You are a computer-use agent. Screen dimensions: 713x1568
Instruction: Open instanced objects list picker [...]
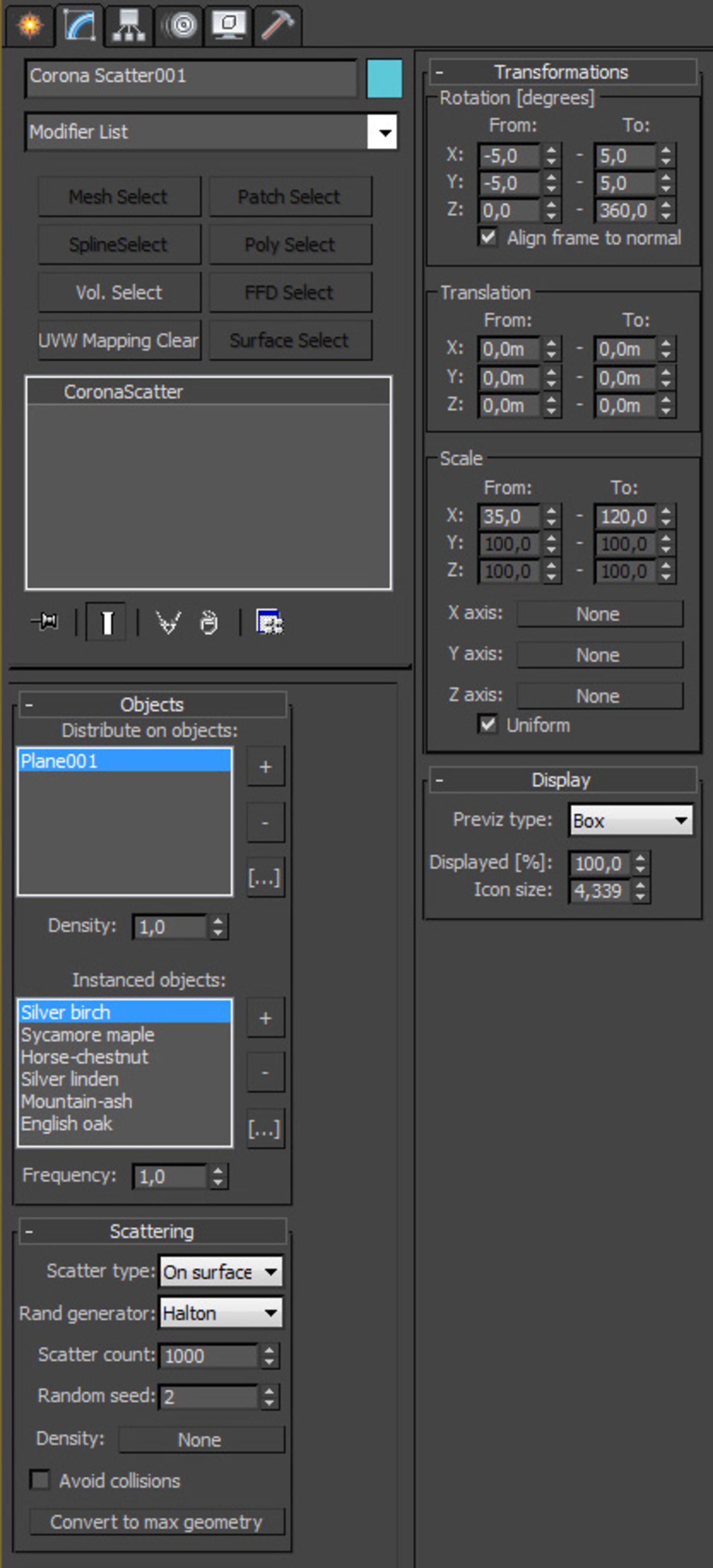pos(266,1129)
